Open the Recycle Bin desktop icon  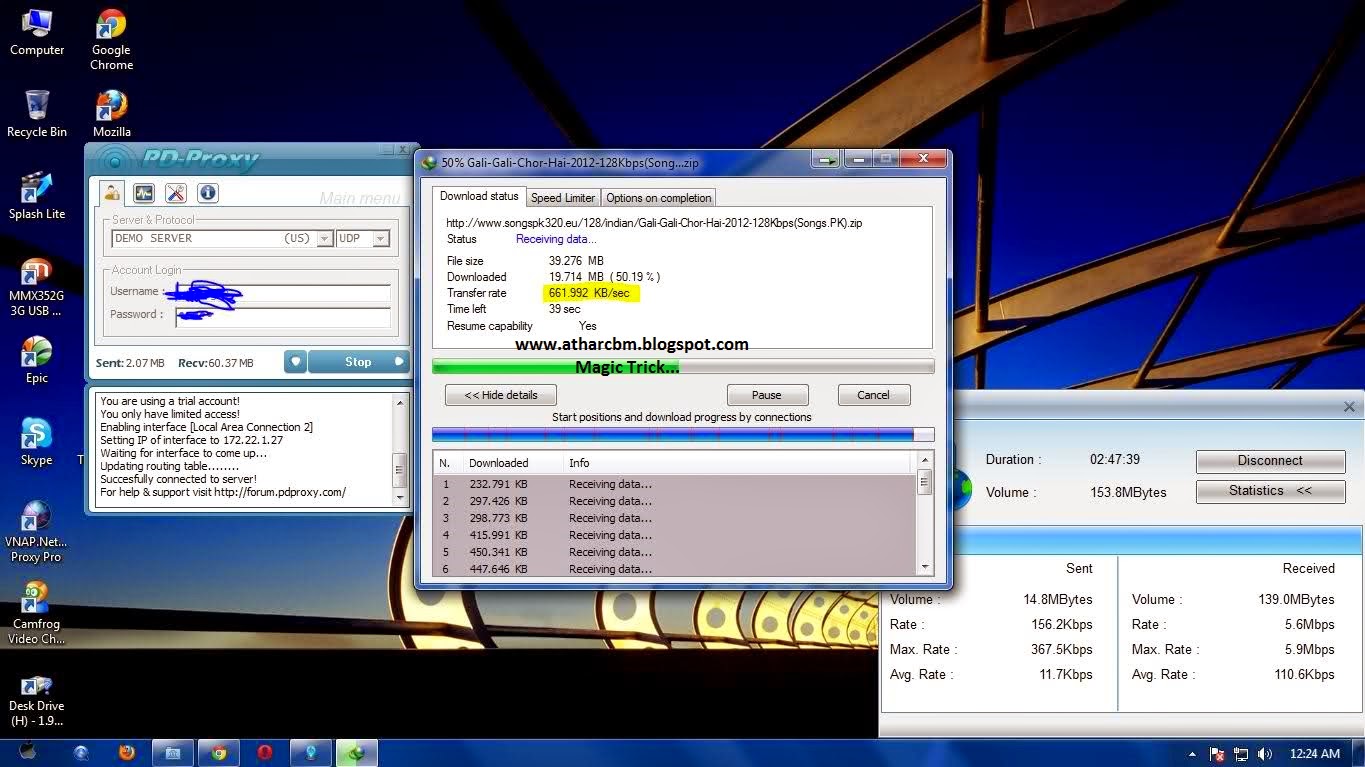click(37, 113)
